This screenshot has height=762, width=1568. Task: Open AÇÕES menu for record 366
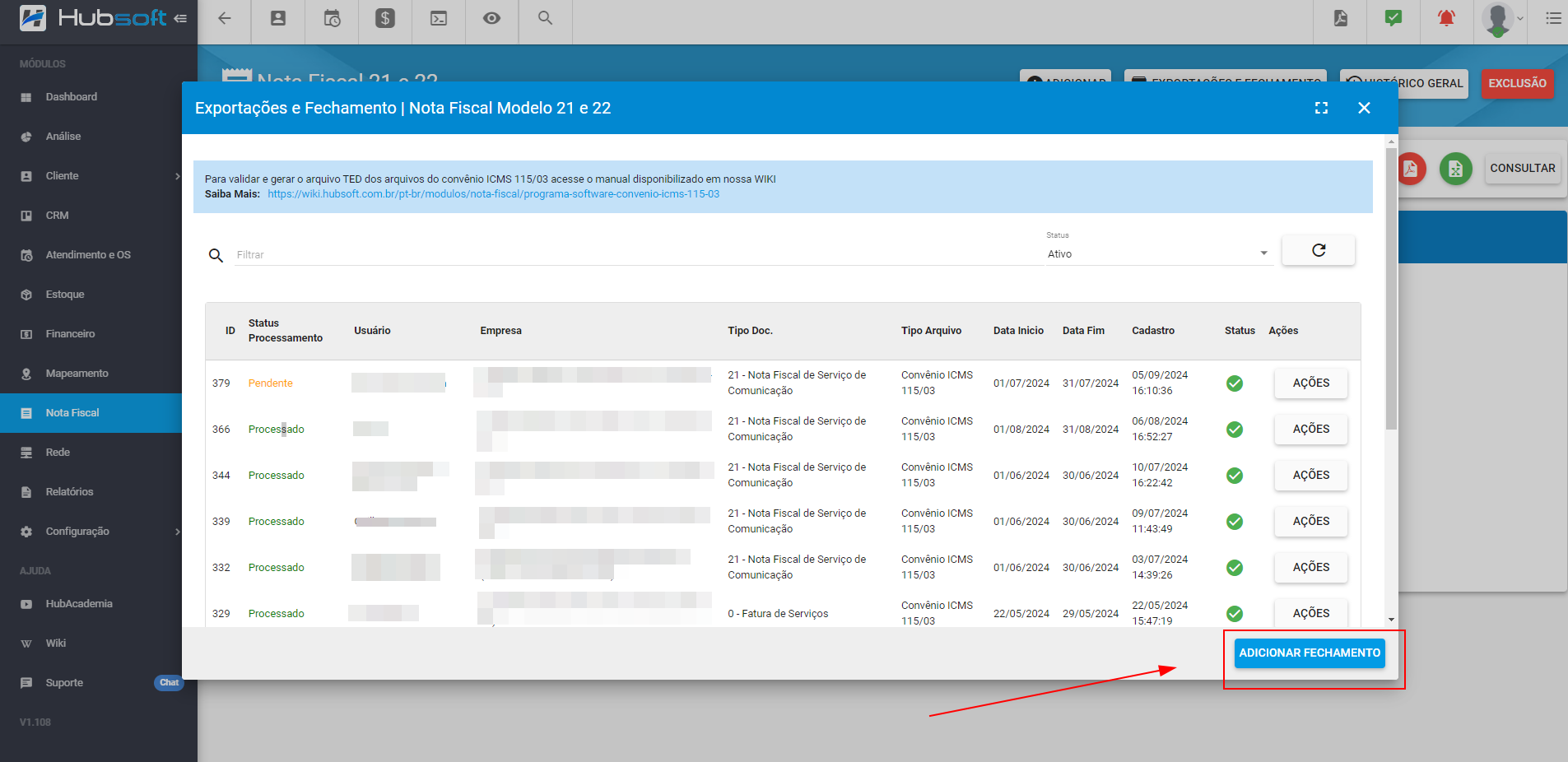pyautogui.click(x=1311, y=430)
